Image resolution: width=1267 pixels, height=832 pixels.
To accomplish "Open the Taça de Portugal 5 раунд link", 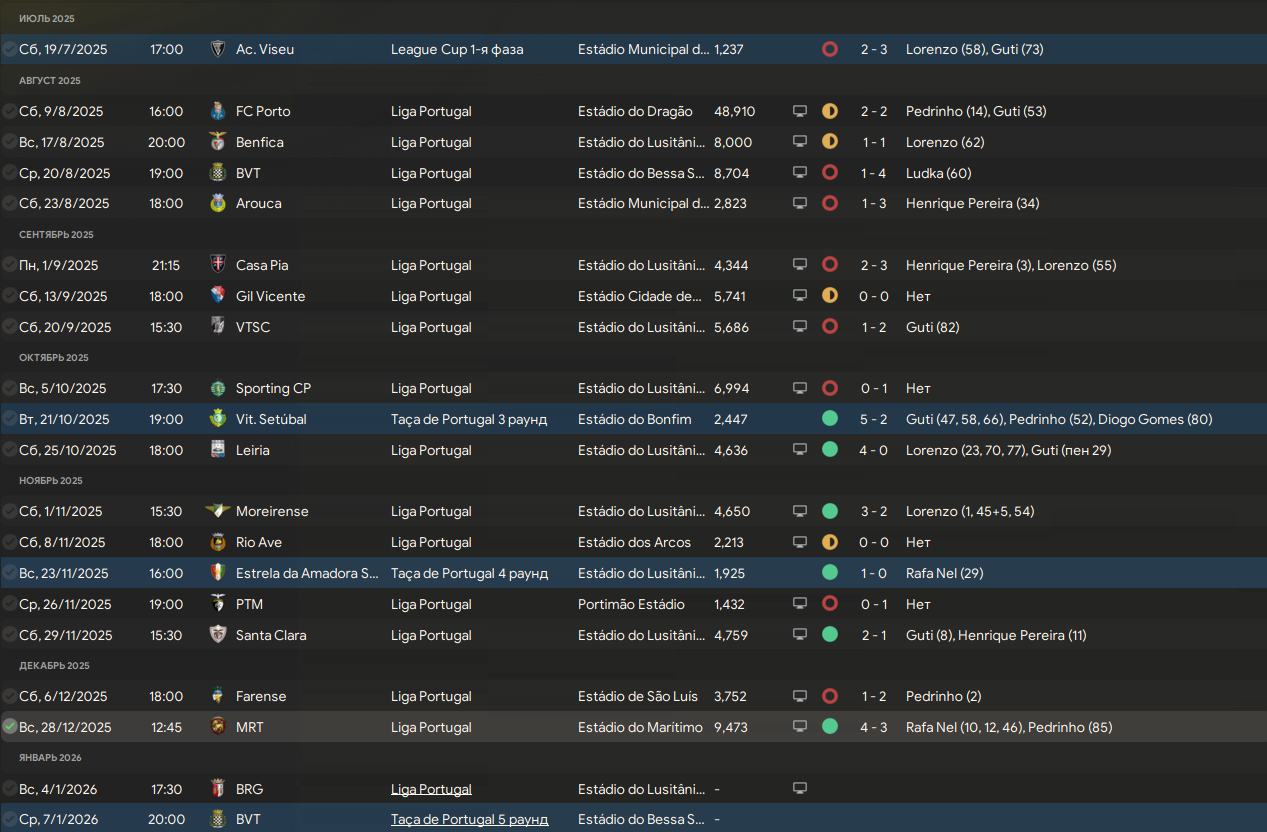I will click(x=469, y=820).
